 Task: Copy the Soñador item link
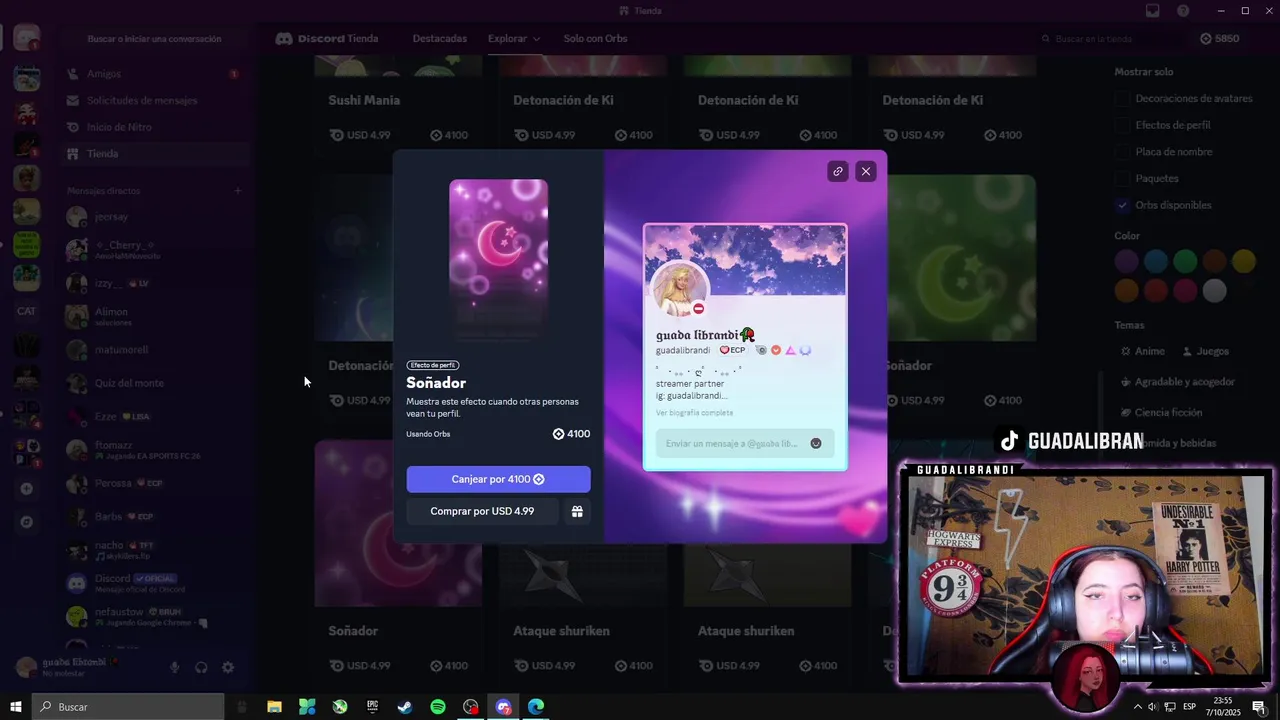click(838, 171)
